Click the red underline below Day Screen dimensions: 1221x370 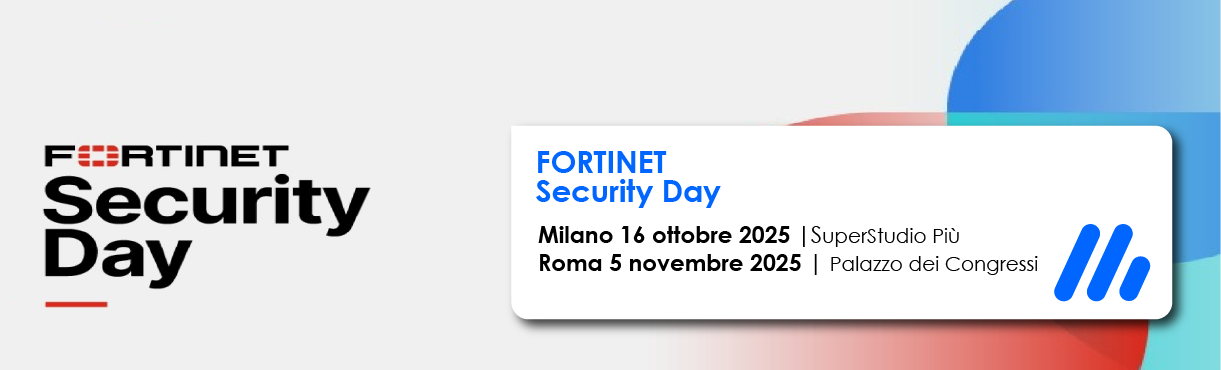point(76,303)
